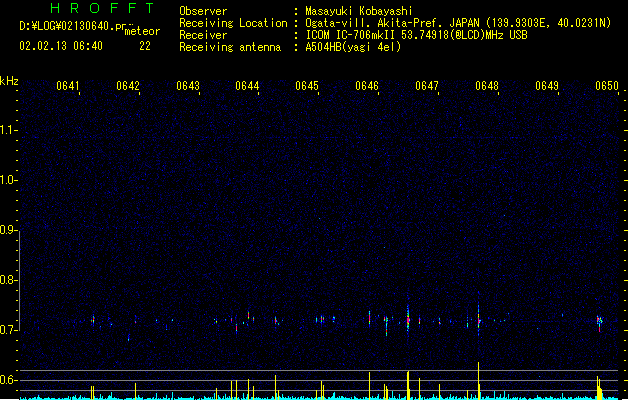The width and height of the screenshot is (629, 400).
Task: Click the 1.1 kHz frequency label
Action: coord(8,130)
